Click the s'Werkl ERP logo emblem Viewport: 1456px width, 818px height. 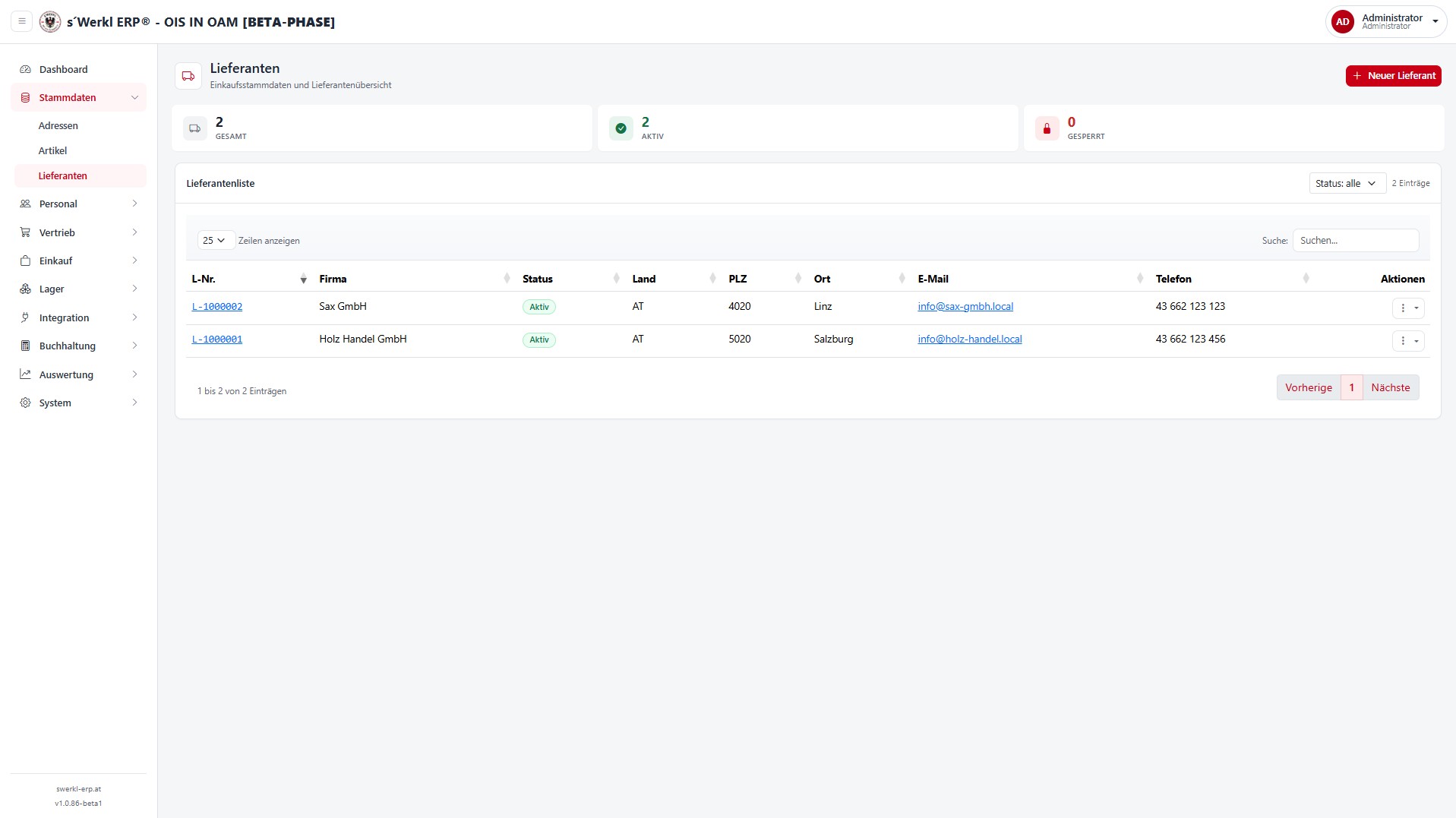pyautogui.click(x=50, y=21)
